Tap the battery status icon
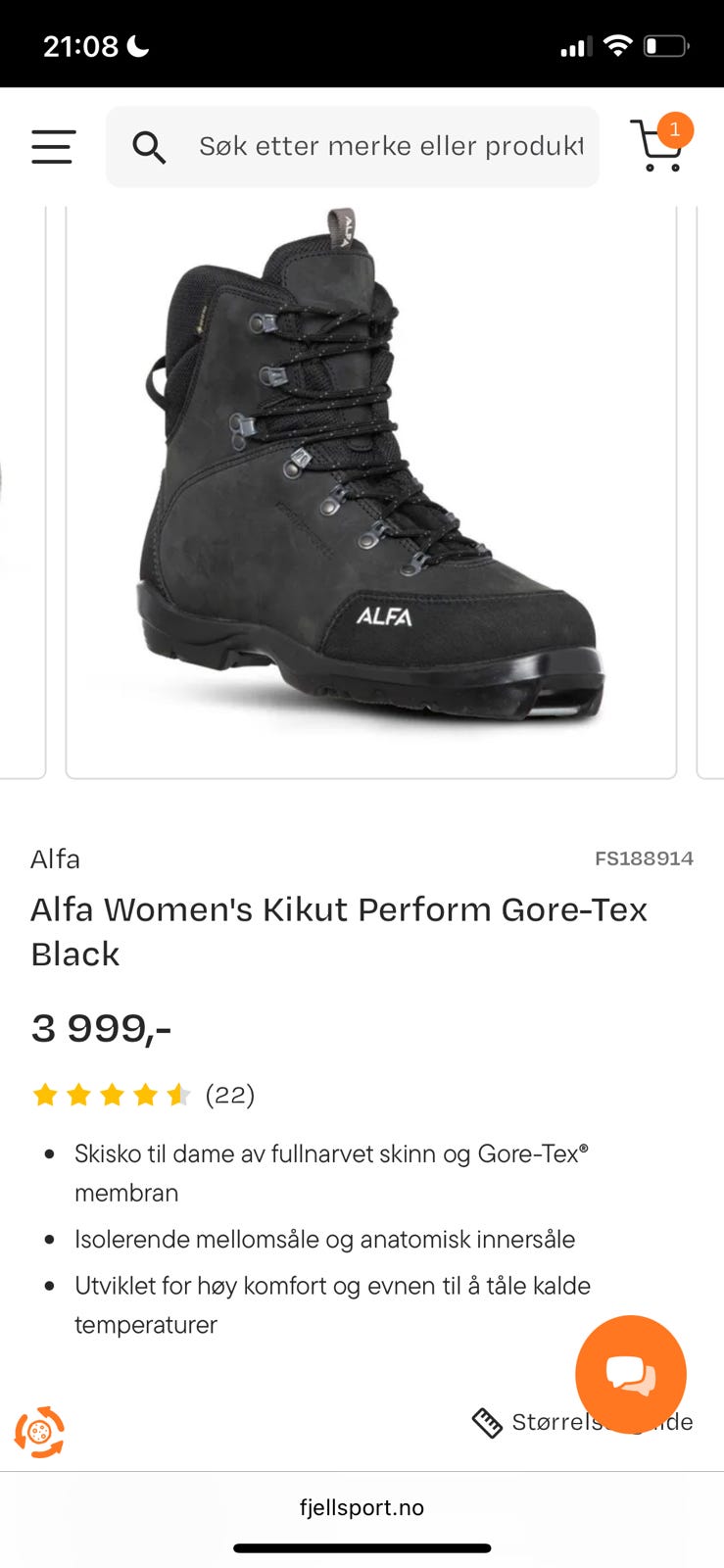Viewport: 724px width, 1568px height. (666, 46)
